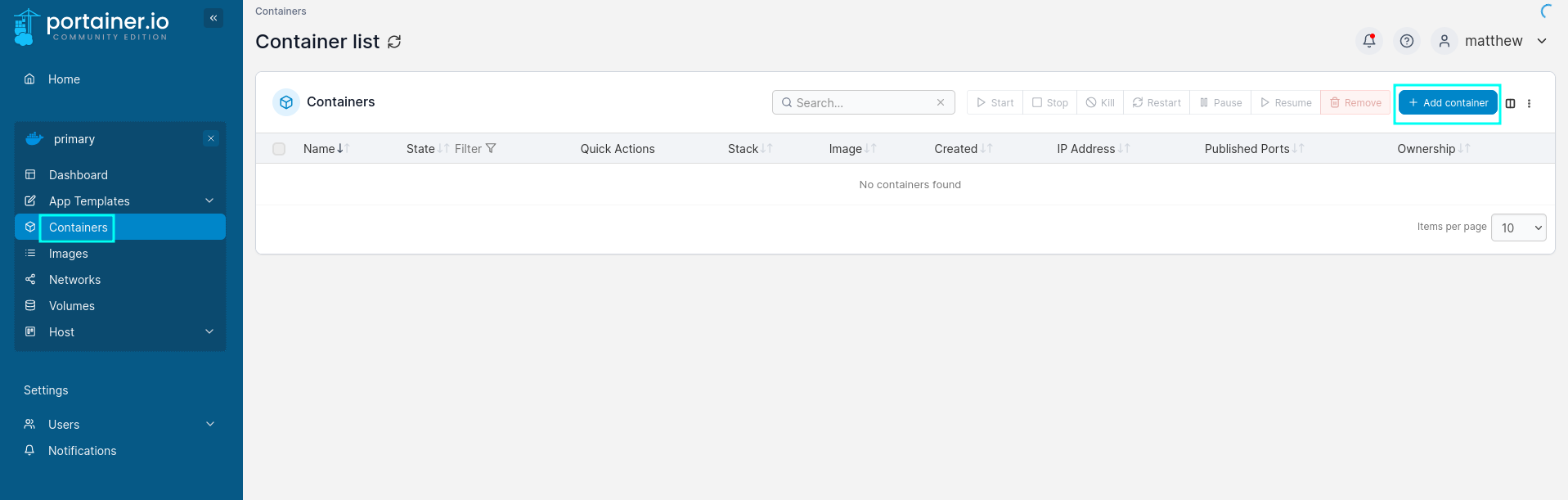Open the Volumes sidebar item
1568x500 pixels.
click(x=72, y=306)
